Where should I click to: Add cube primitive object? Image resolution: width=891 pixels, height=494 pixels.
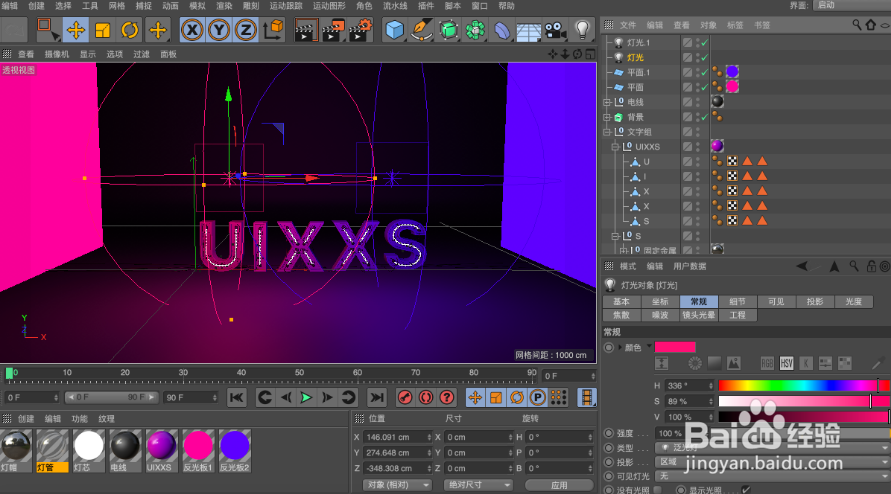tap(394, 30)
